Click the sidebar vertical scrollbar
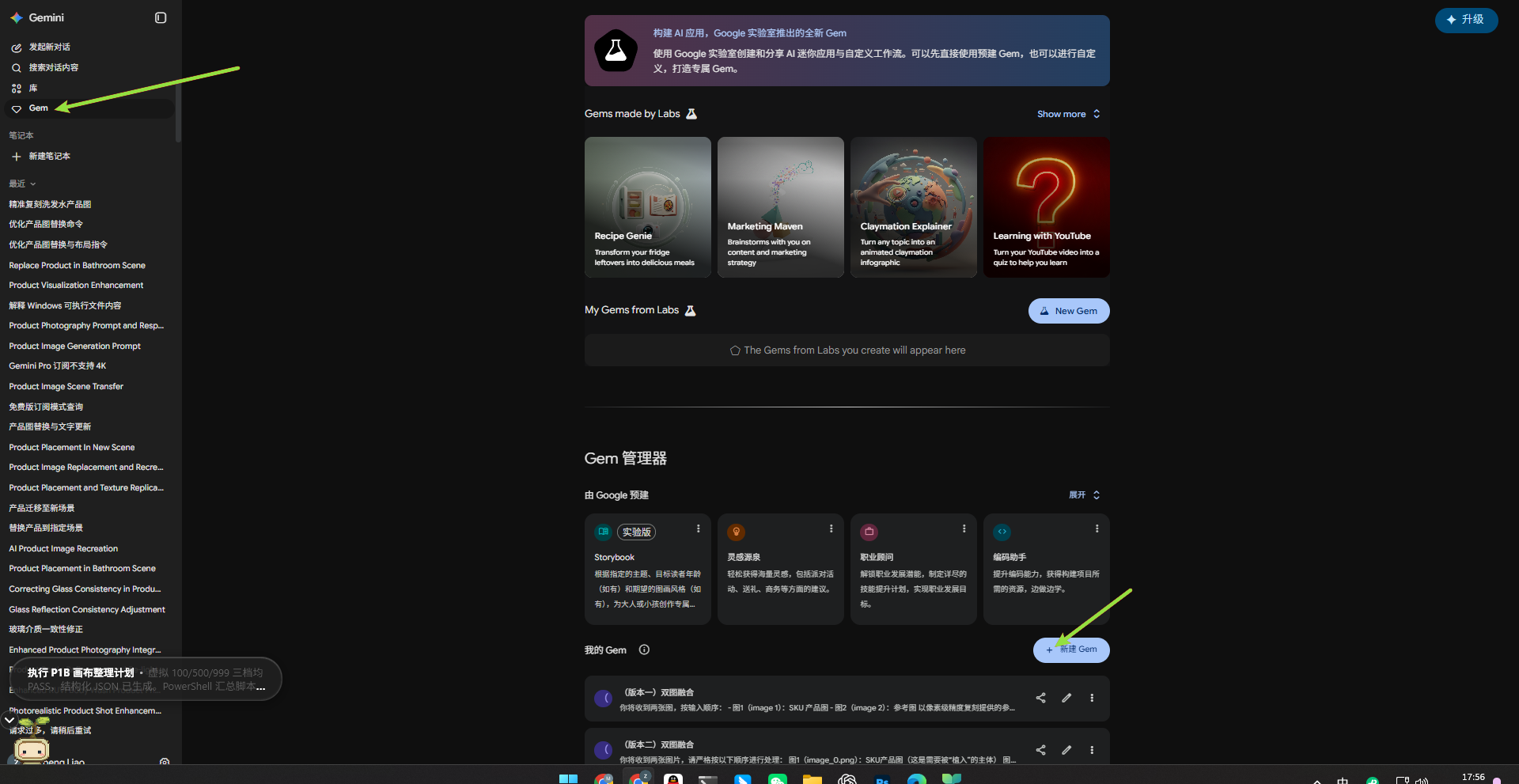Viewport: 1519px width, 784px height. (178, 113)
